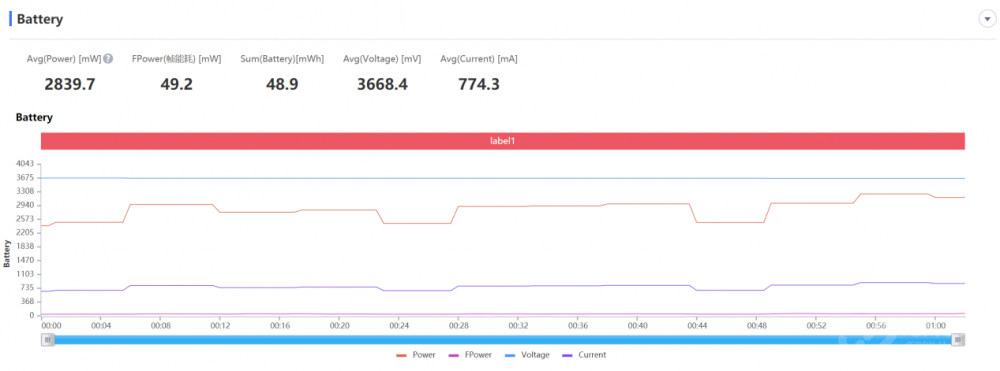Click the red Power legend color marker
The width and height of the screenshot is (1000, 371).
pos(402,355)
